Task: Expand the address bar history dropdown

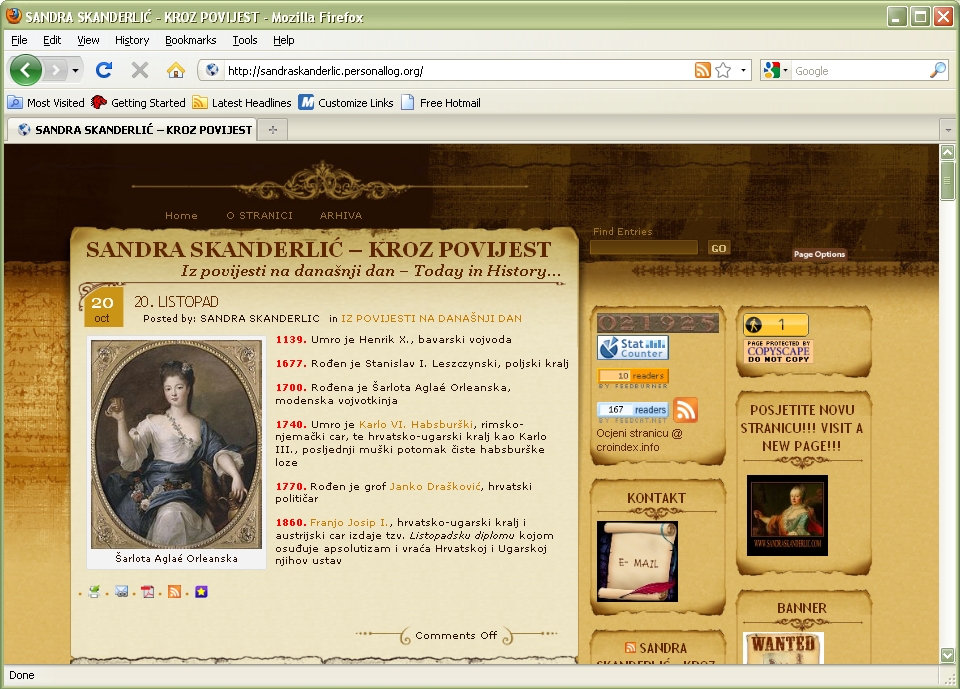Action: 743,70
